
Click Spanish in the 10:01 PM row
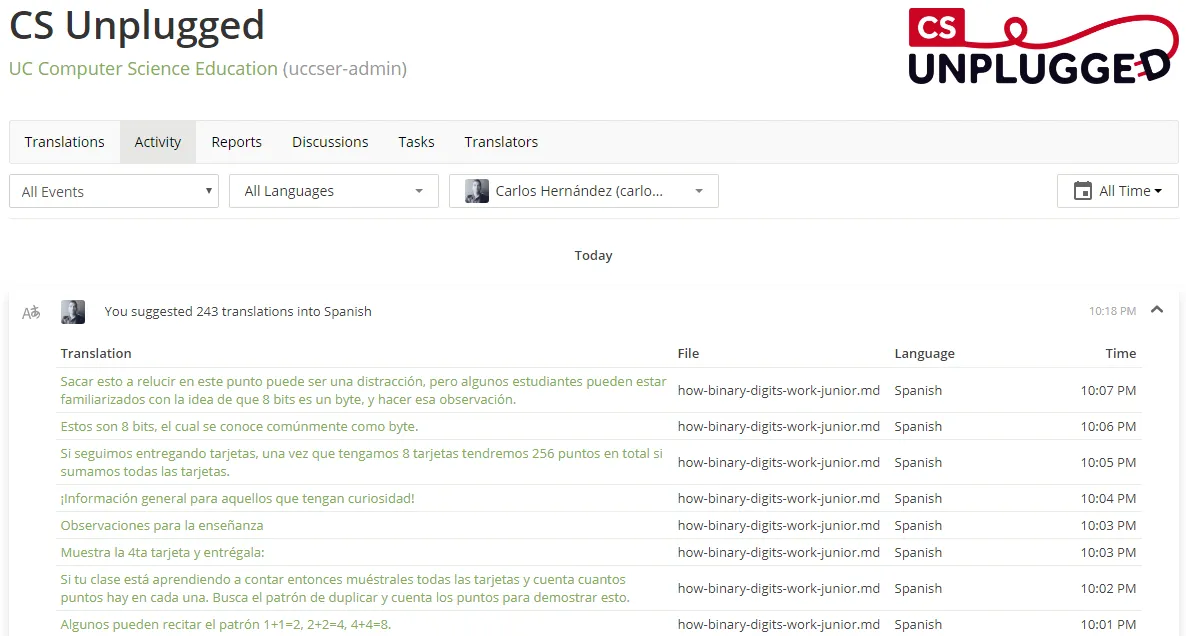918,625
